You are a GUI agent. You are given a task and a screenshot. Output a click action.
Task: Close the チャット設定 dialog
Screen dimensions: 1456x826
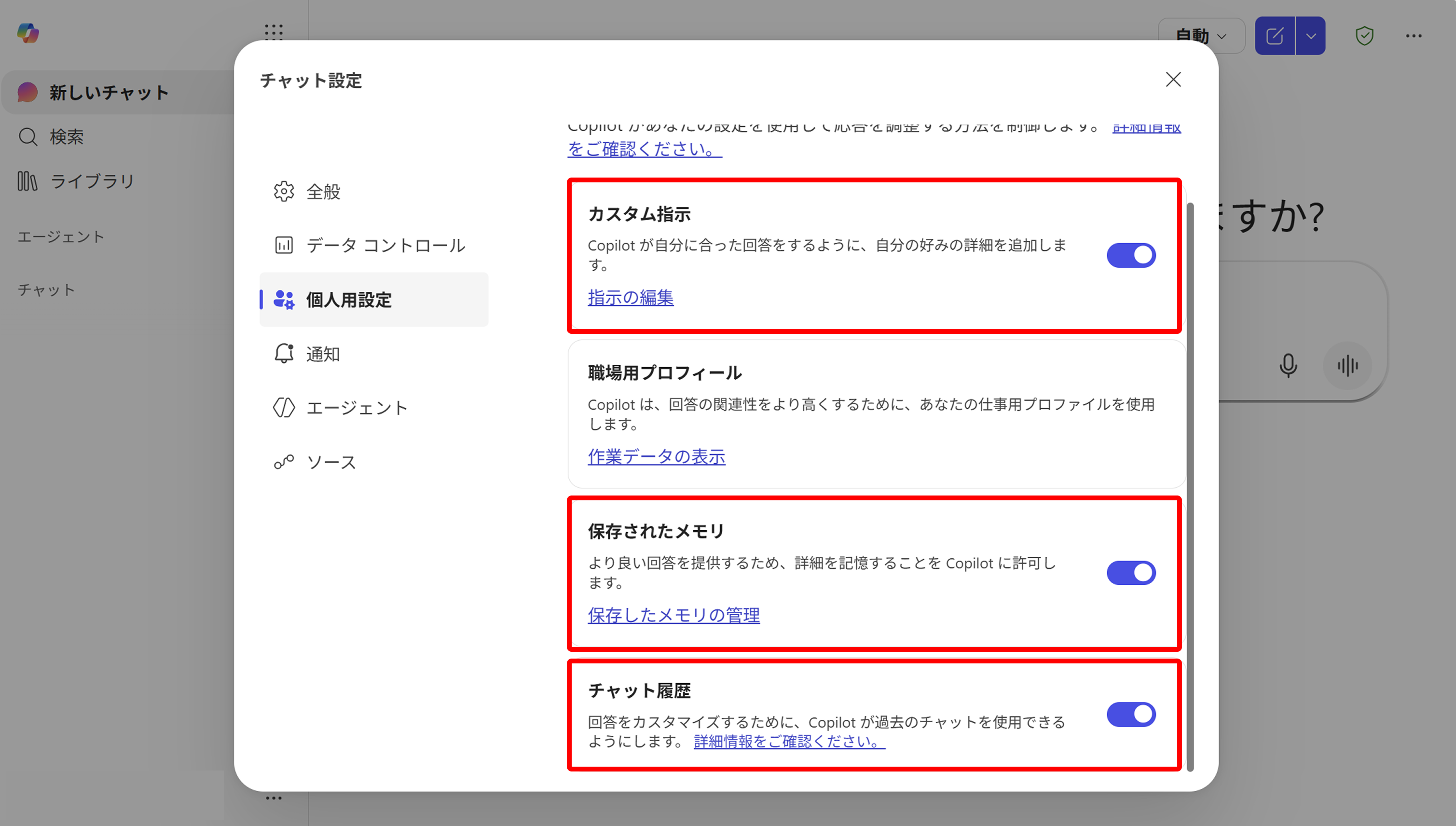point(1173,80)
